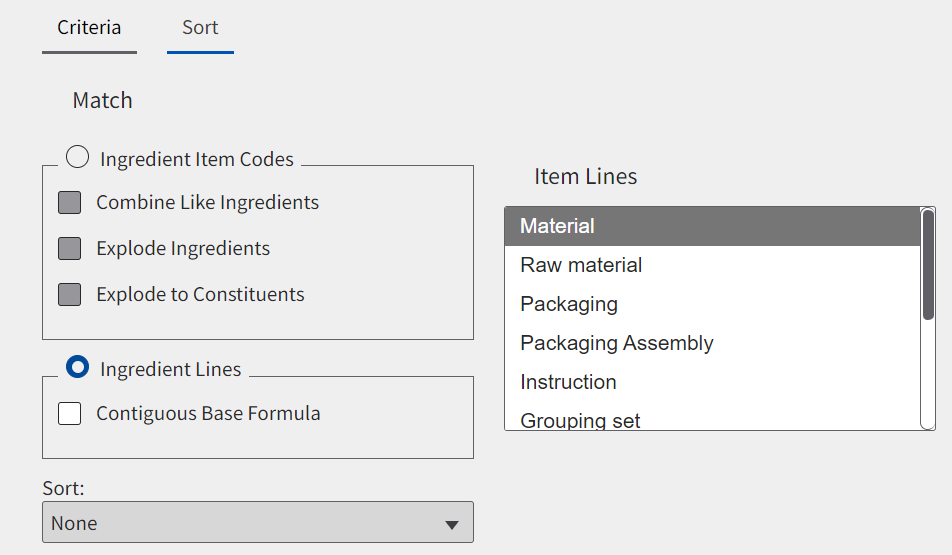Viewport: 952px width, 555px height.
Task: Click the Combine Like Ingredients label
Action: tap(207, 202)
